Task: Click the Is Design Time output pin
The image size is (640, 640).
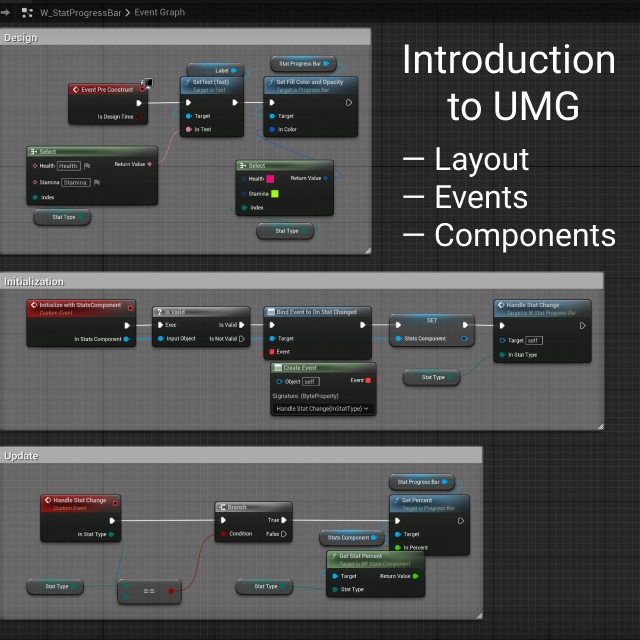Action: coord(138,117)
